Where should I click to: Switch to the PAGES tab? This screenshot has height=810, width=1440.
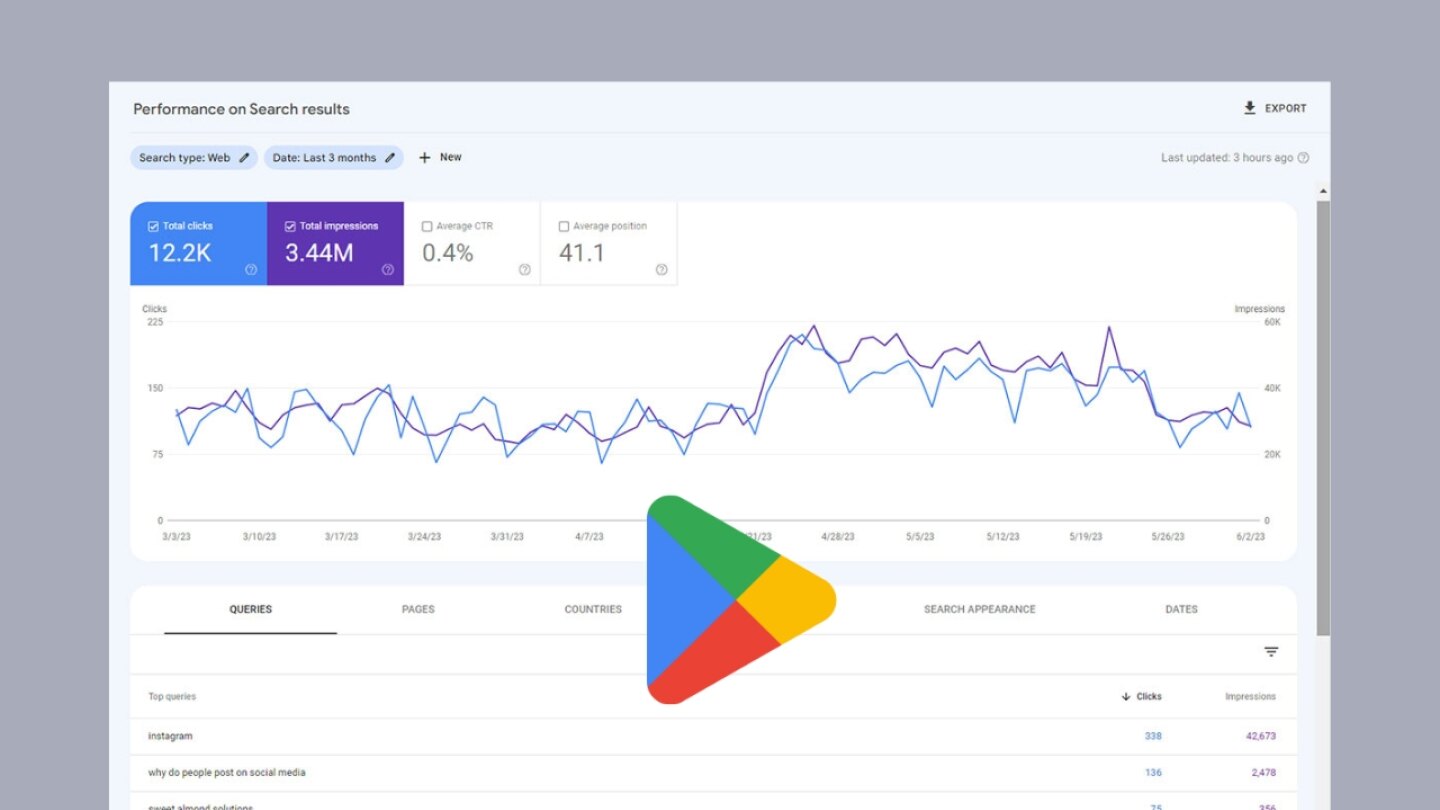[418, 609]
